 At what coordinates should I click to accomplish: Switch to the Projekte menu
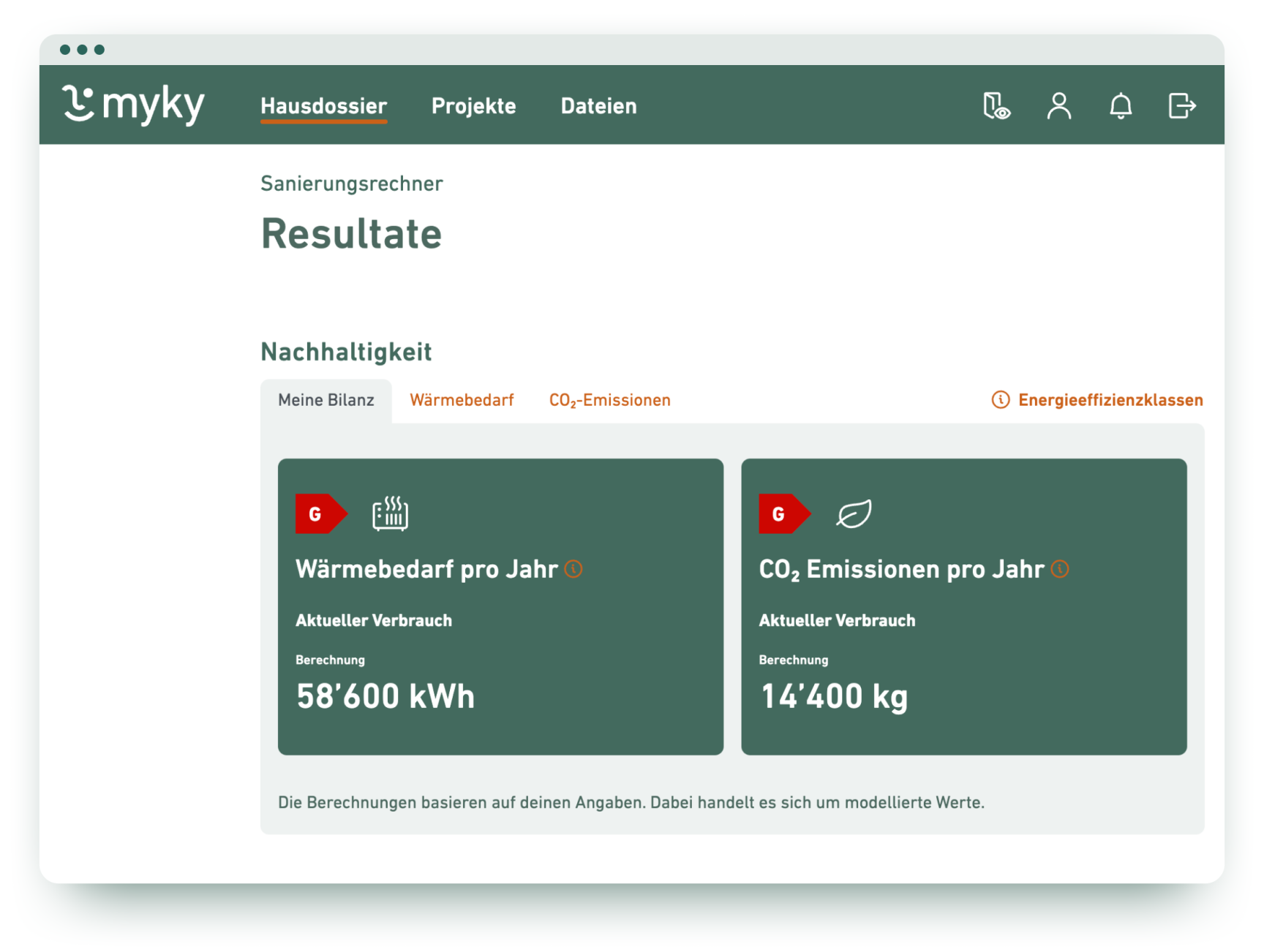[474, 106]
